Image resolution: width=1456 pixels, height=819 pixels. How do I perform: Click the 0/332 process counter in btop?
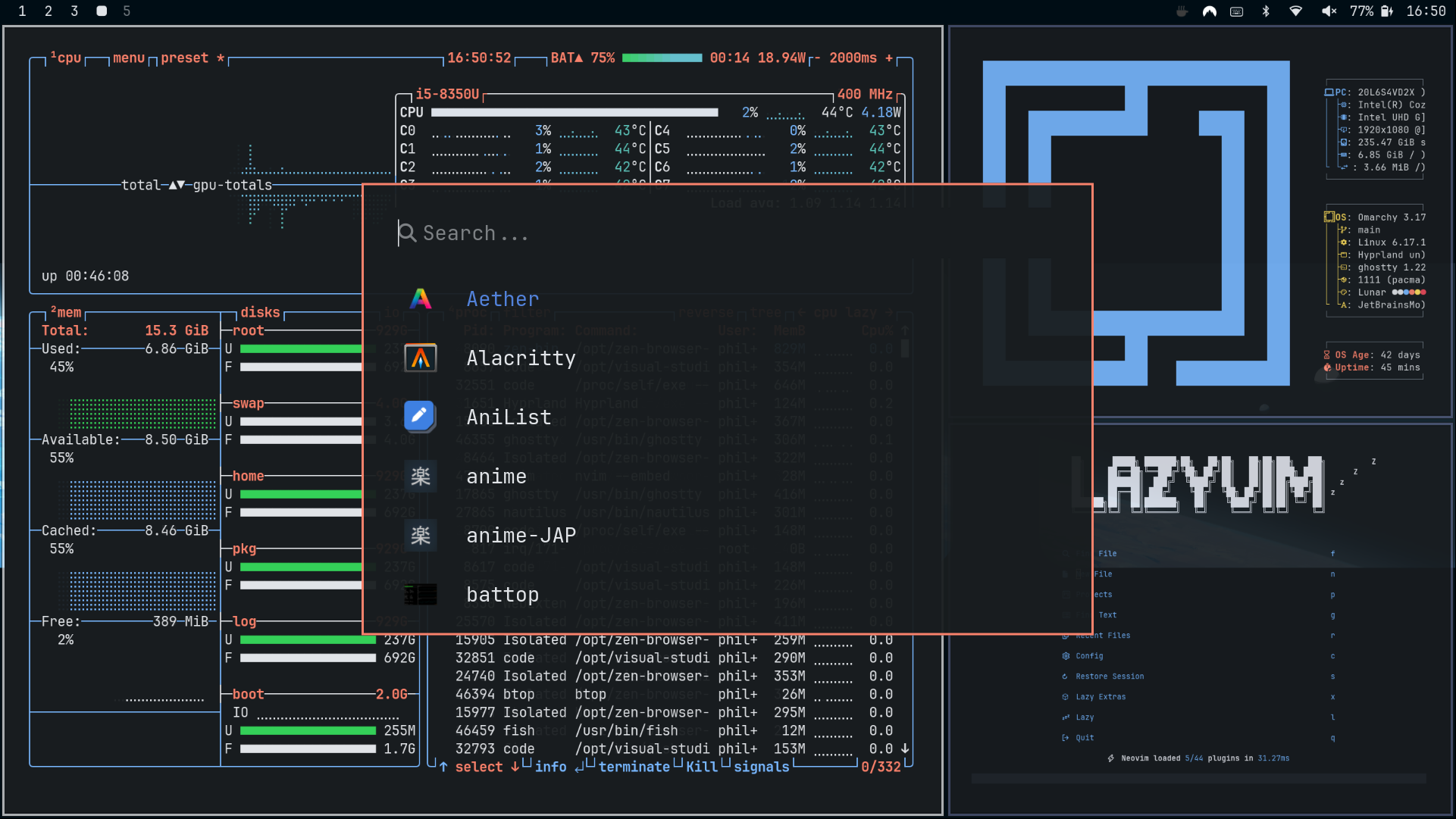881,767
